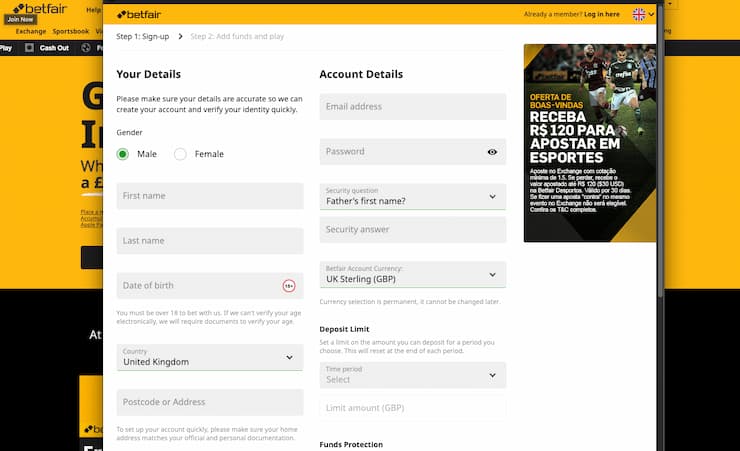The width and height of the screenshot is (740, 451).
Task: Click the betfair logo in signup header
Action: pos(139,15)
